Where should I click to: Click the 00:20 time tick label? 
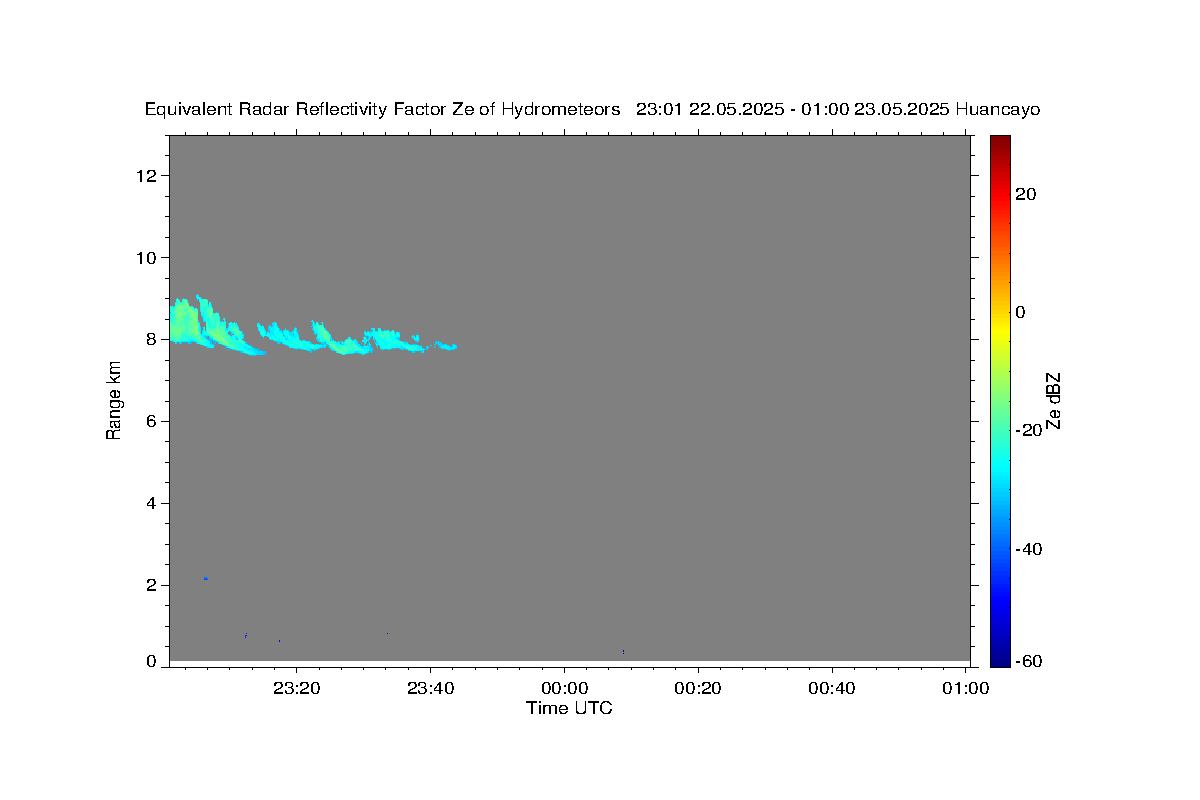coord(698,688)
